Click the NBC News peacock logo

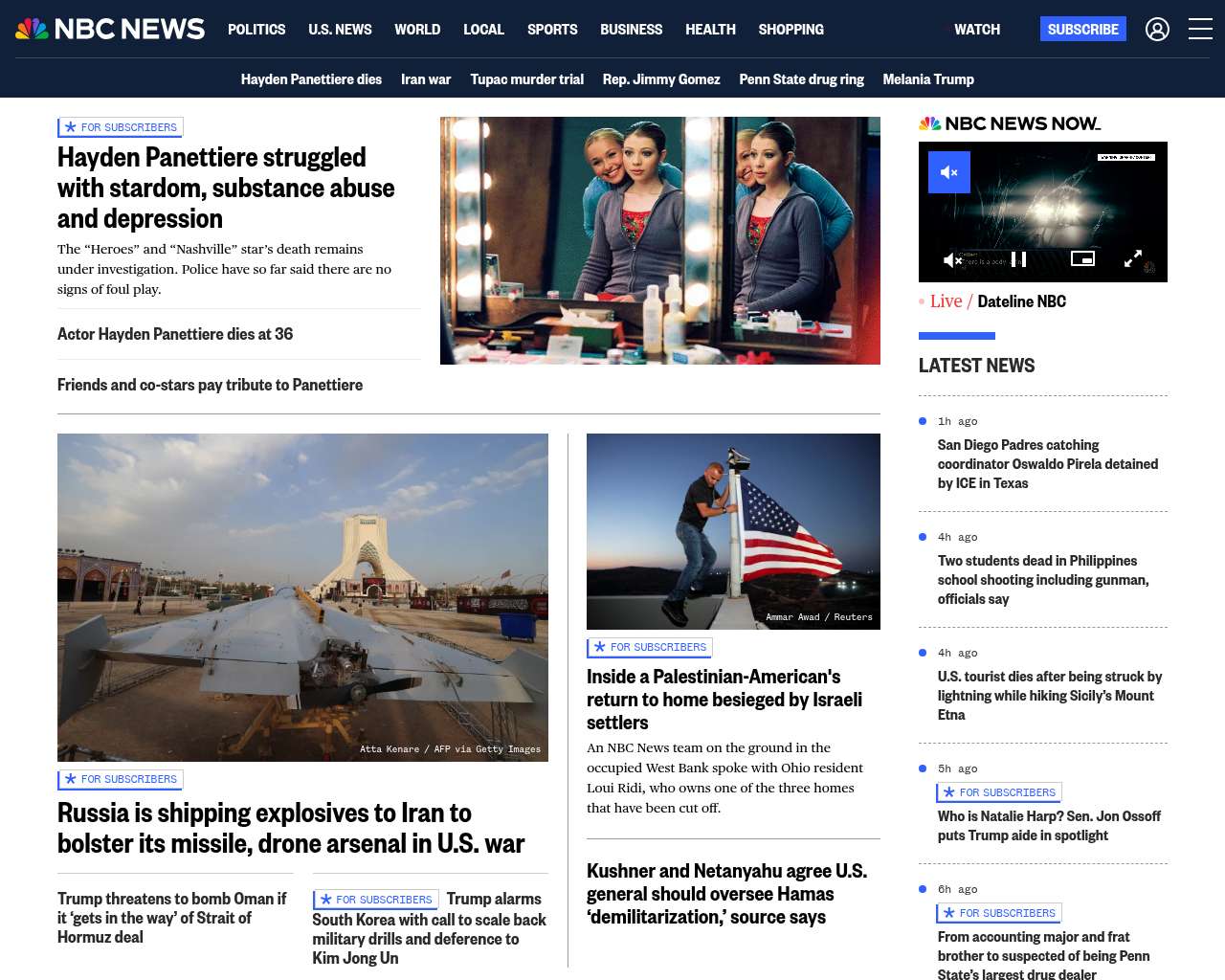110,29
